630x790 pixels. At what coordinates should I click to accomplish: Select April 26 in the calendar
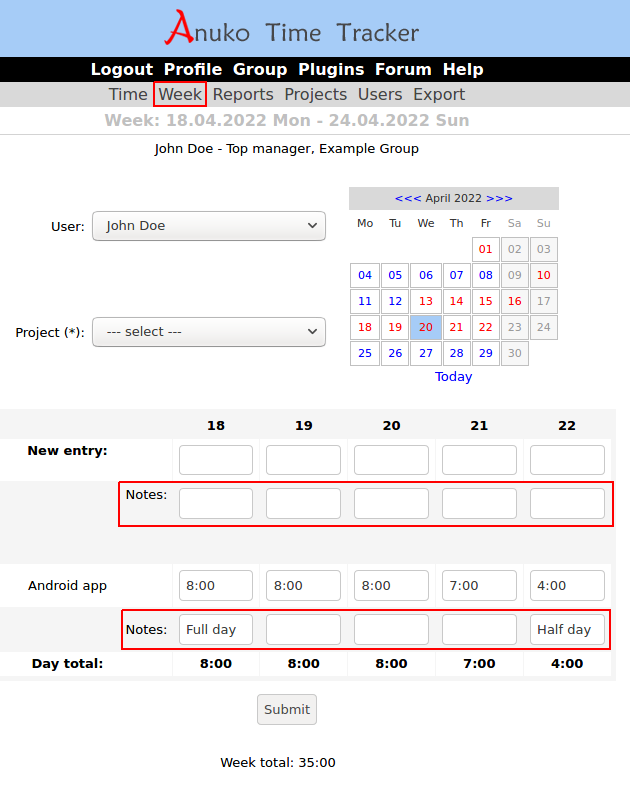(395, 353)
